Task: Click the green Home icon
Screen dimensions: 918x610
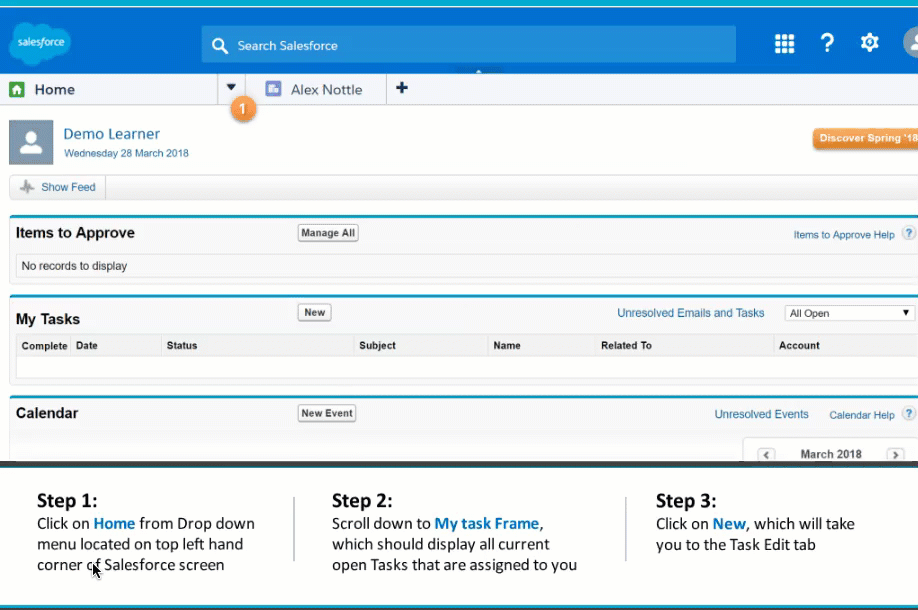Action: click(17, 90)
